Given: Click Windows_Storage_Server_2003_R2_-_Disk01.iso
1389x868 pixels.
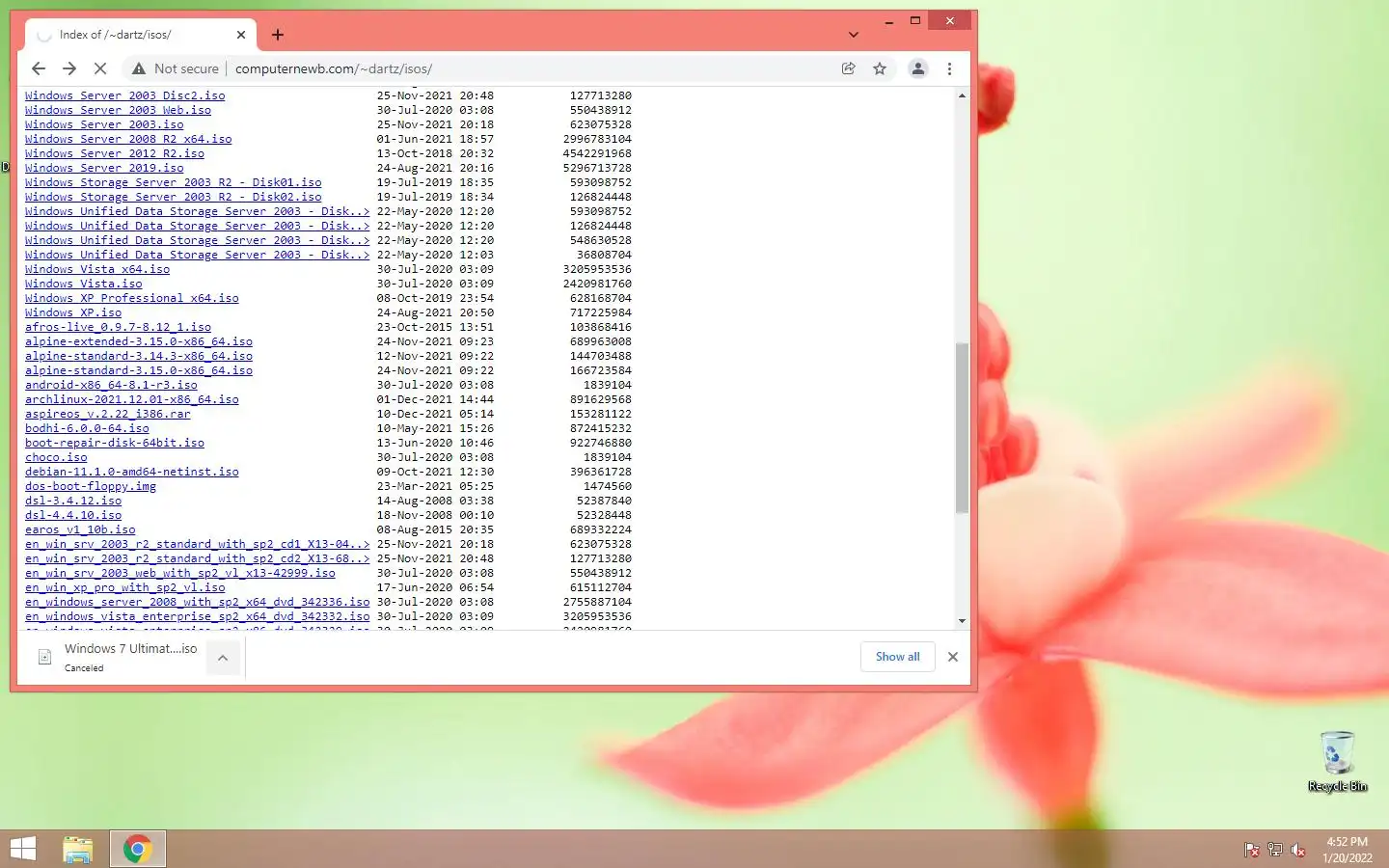Looking at the screenshot, I should (174, 182).
